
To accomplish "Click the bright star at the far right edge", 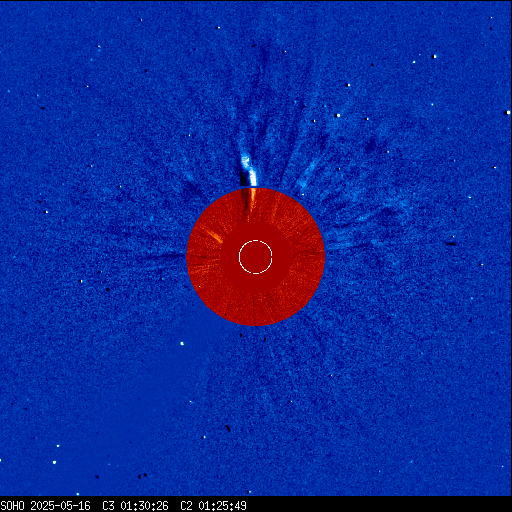I will tap(508, 113).
